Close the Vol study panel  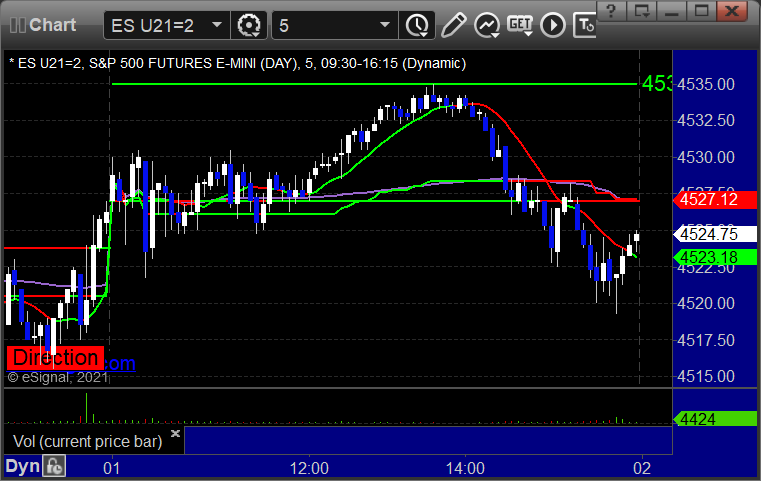[176, 433]
